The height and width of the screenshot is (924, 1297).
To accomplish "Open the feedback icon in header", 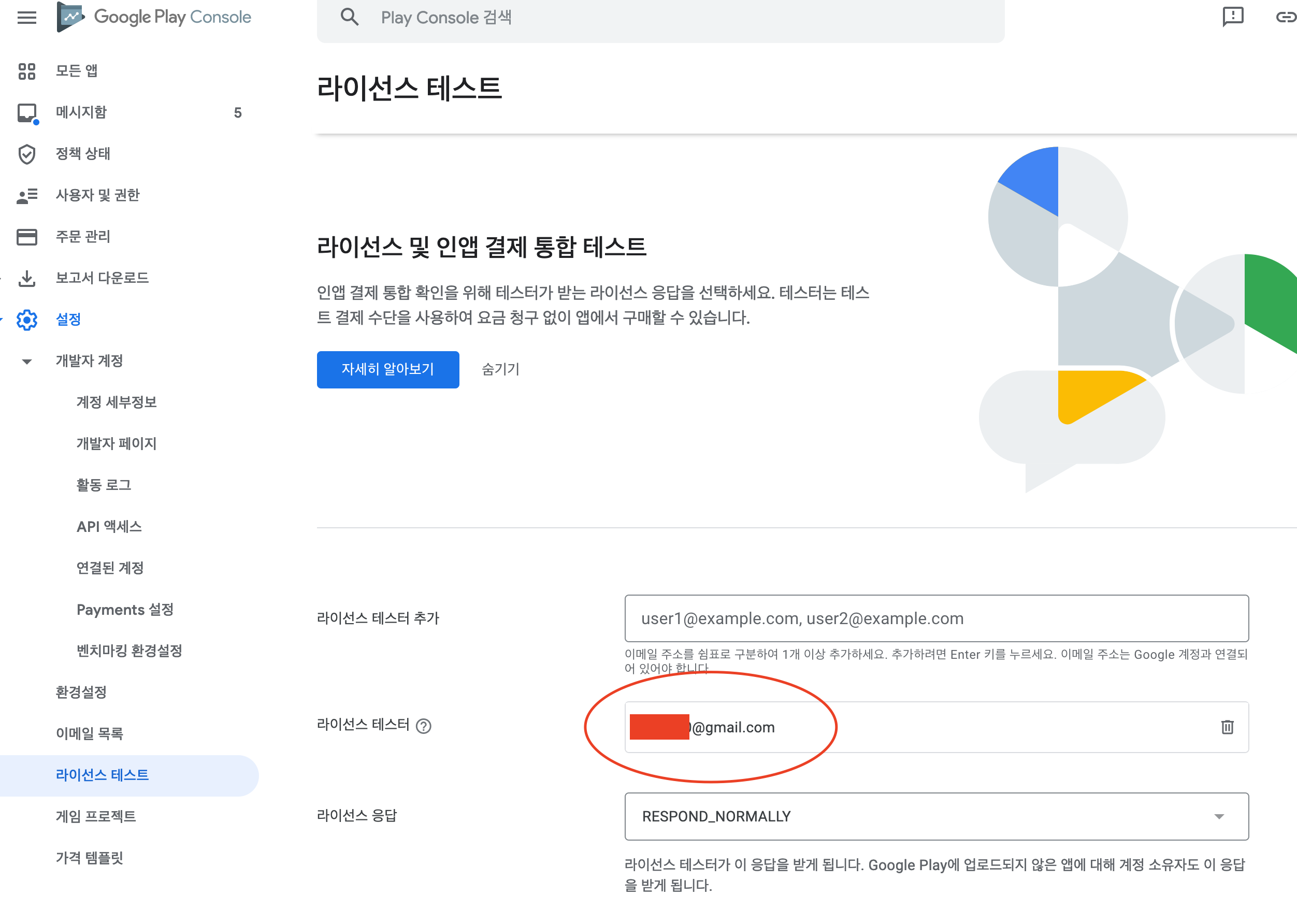I will click(x=1233, y=17).
